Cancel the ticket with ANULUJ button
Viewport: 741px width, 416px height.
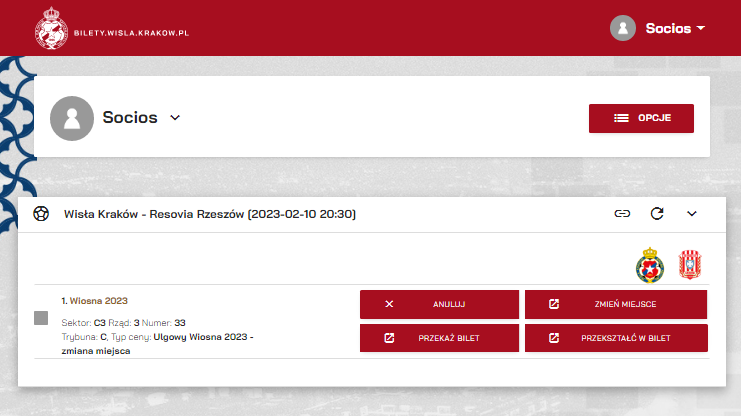tap(439, 304)
